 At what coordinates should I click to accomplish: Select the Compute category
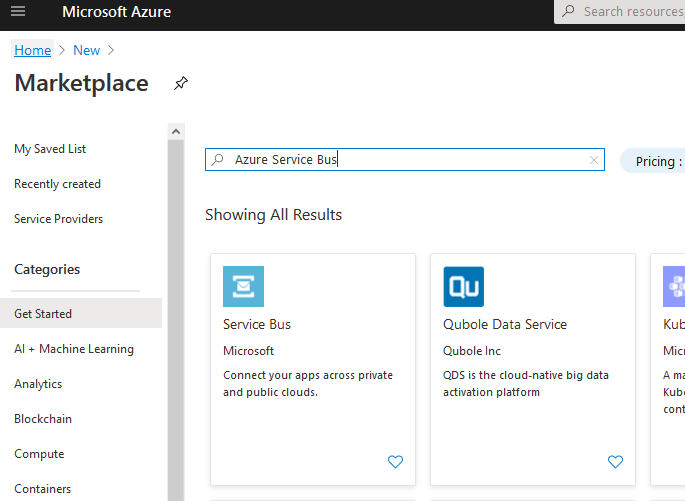click(x=39, y=454)
